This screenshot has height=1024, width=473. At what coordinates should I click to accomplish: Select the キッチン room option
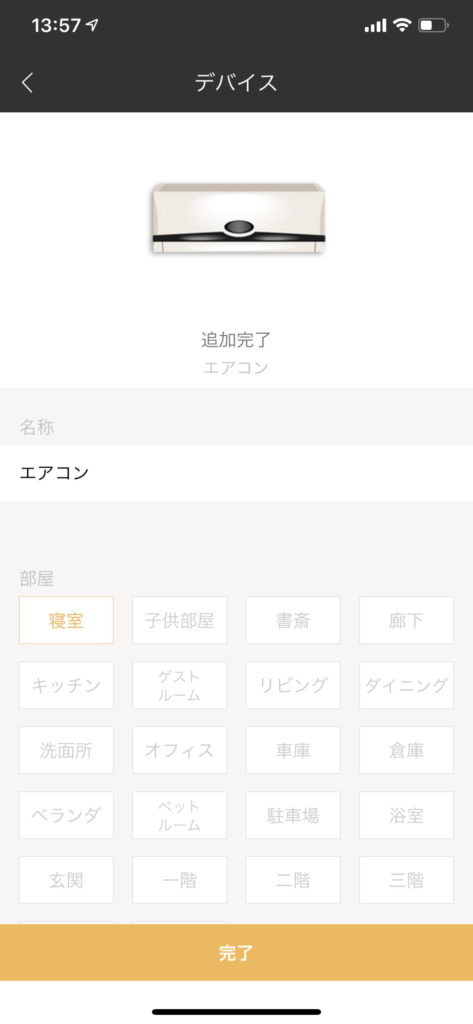click(x=66, y=685)
